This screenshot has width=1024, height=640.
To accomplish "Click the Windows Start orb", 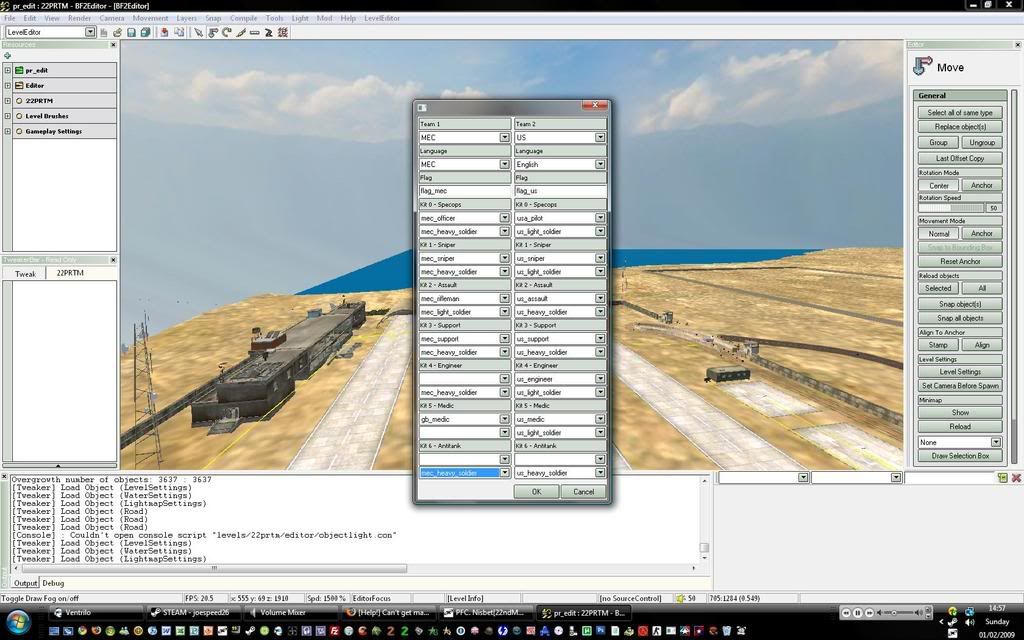I will (x=17, y=621).
